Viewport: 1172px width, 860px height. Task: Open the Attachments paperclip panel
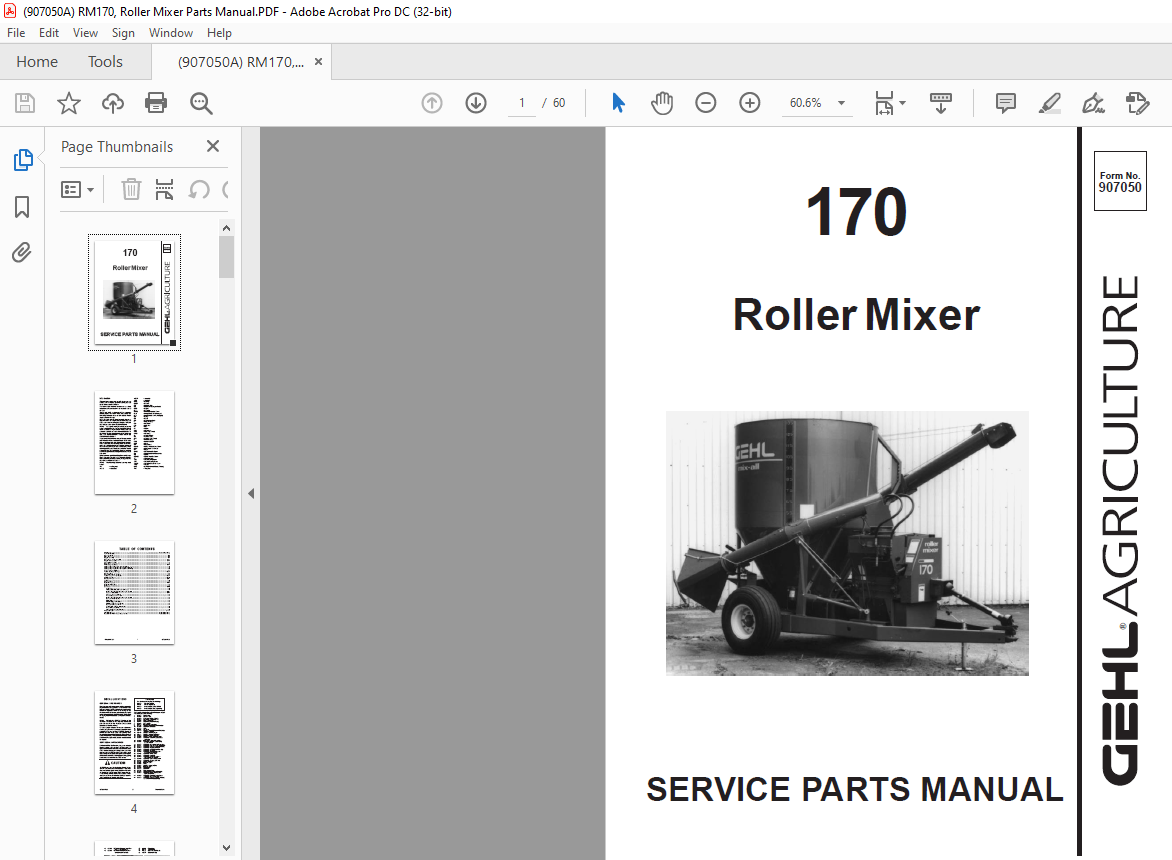[x=22, y=253]
